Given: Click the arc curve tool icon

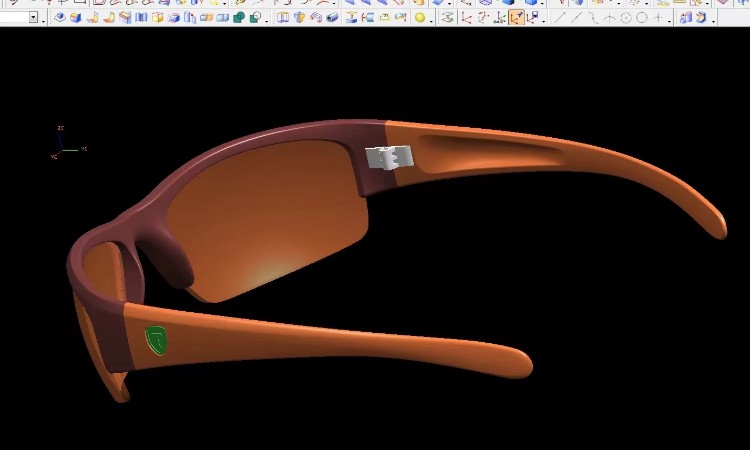Looking at the screenshot, I should point(609,17).
